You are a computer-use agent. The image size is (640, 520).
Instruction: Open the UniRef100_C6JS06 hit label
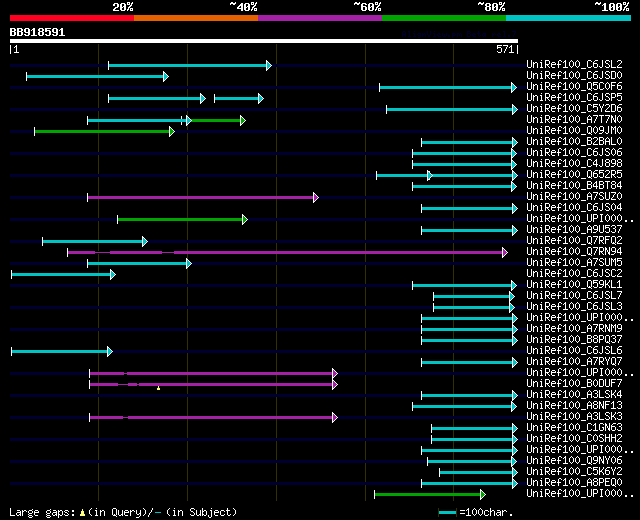tap(574, 152)
